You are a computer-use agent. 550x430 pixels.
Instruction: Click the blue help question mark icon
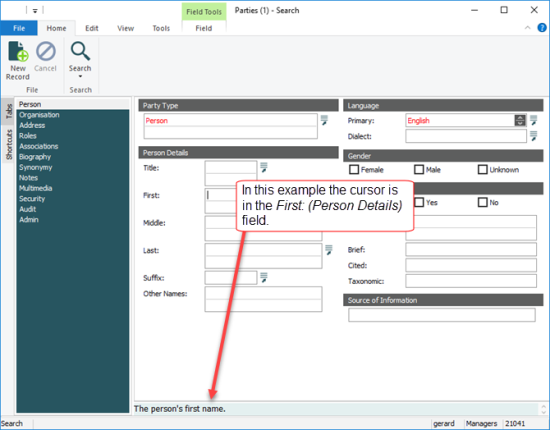tap(542, 28)
